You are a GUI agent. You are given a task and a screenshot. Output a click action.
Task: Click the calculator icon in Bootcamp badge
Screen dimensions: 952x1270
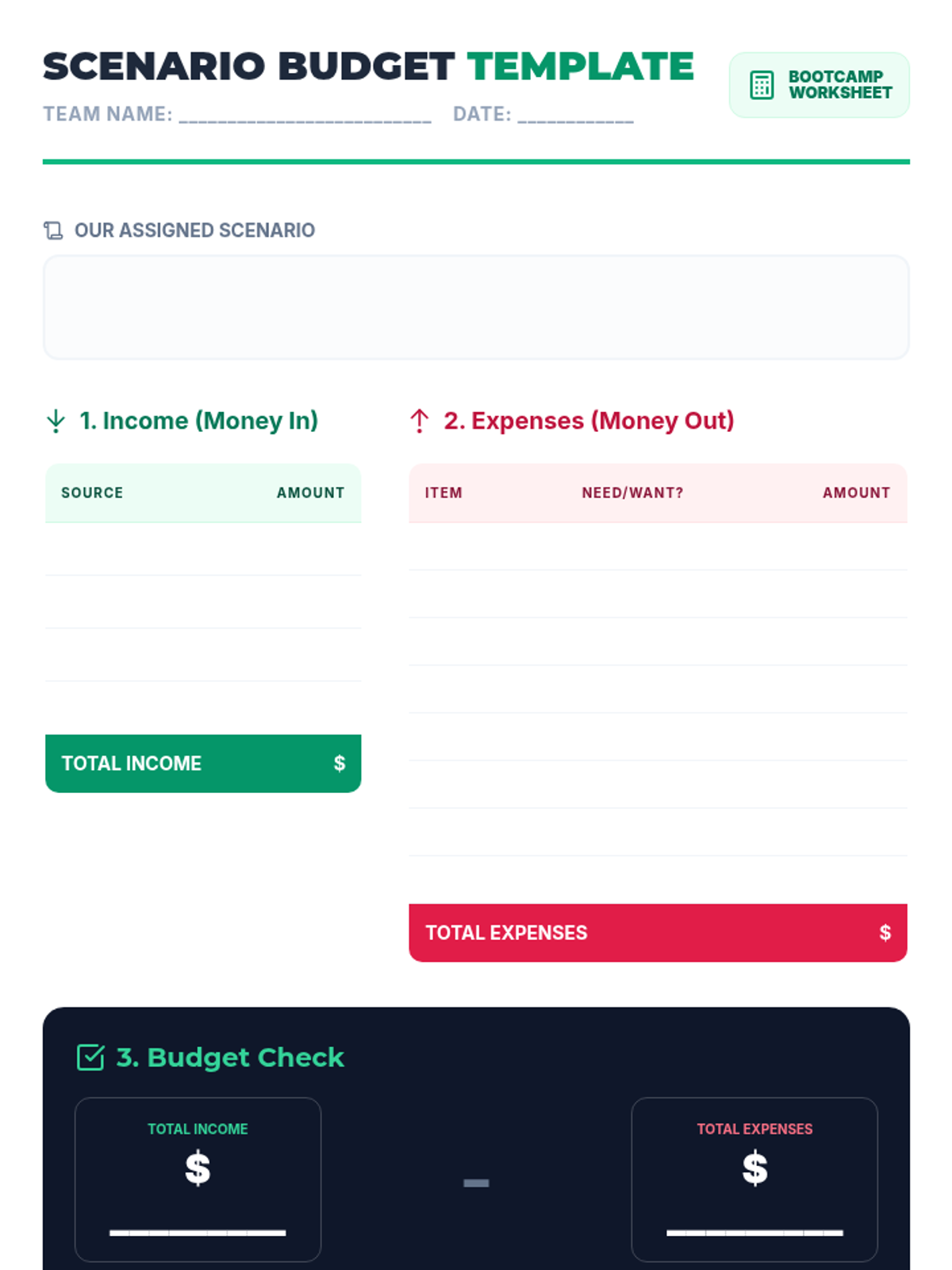(762, 85)
